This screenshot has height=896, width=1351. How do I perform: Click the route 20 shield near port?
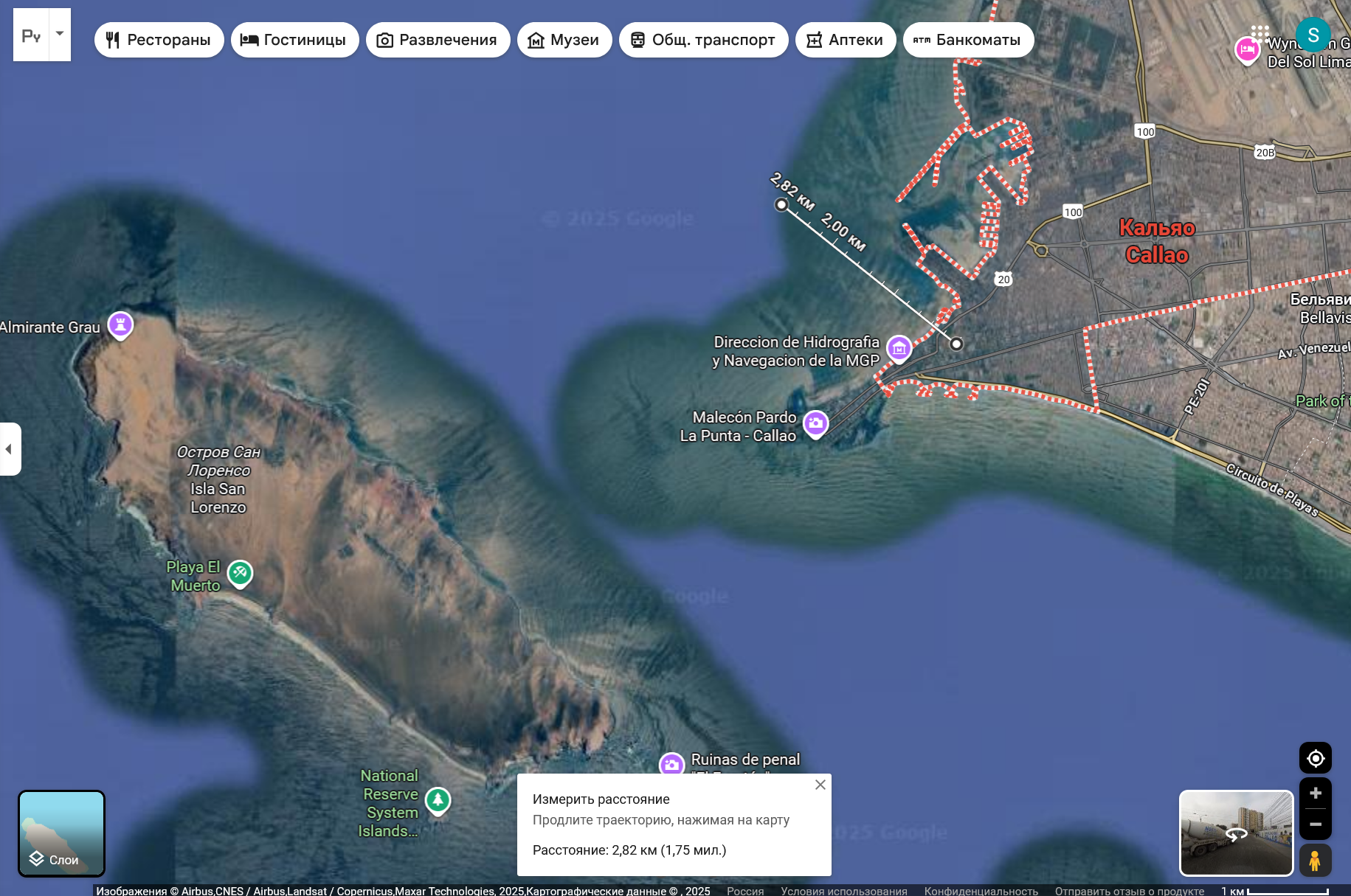(1003, 279)
